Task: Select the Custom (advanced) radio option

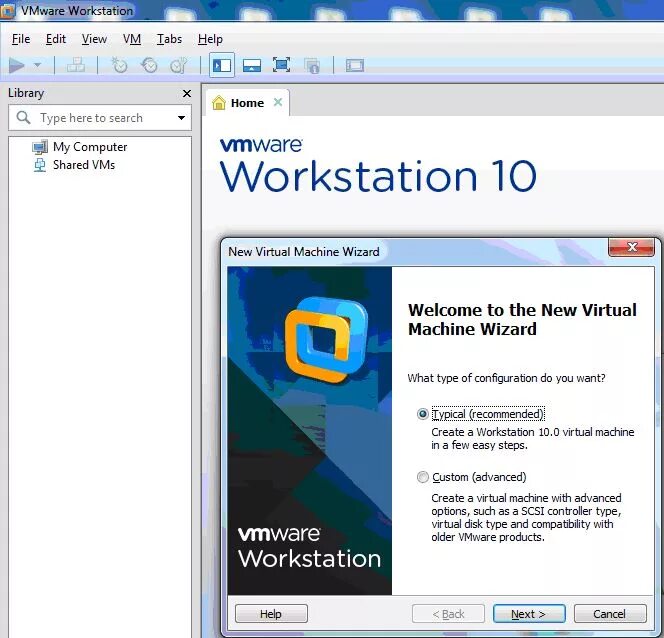Action: (422, 477)
